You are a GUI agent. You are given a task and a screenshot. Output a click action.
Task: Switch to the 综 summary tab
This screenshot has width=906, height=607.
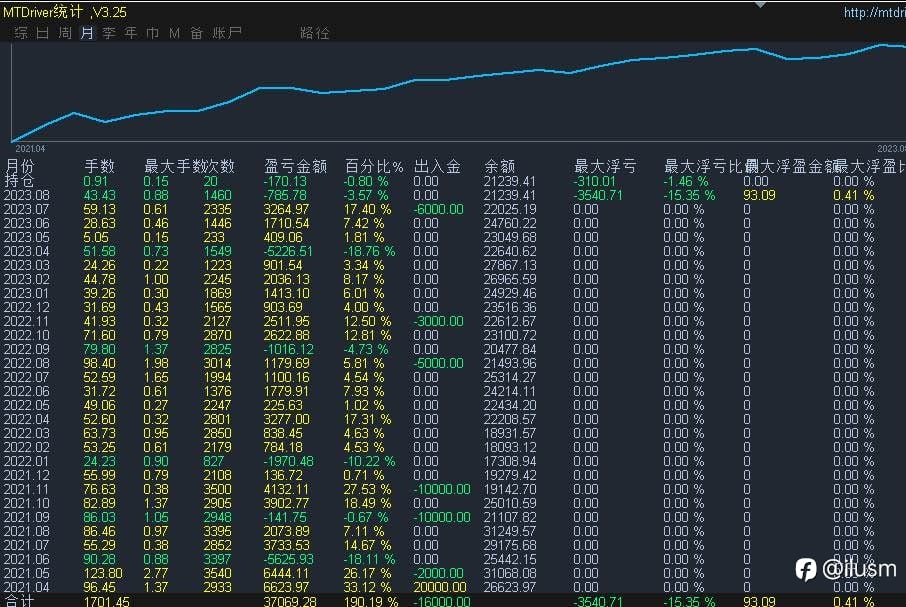coord(21,33)
